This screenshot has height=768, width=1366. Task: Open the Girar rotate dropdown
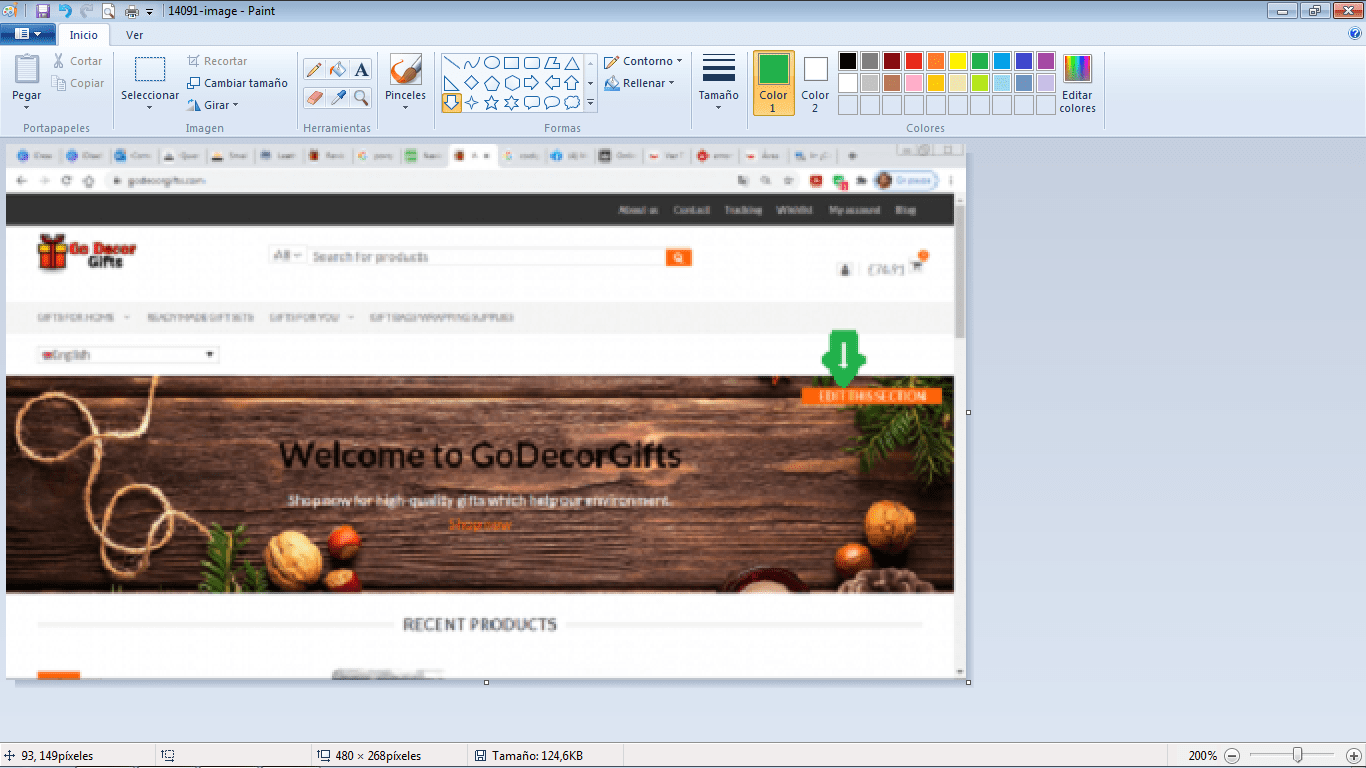[213, 105]
